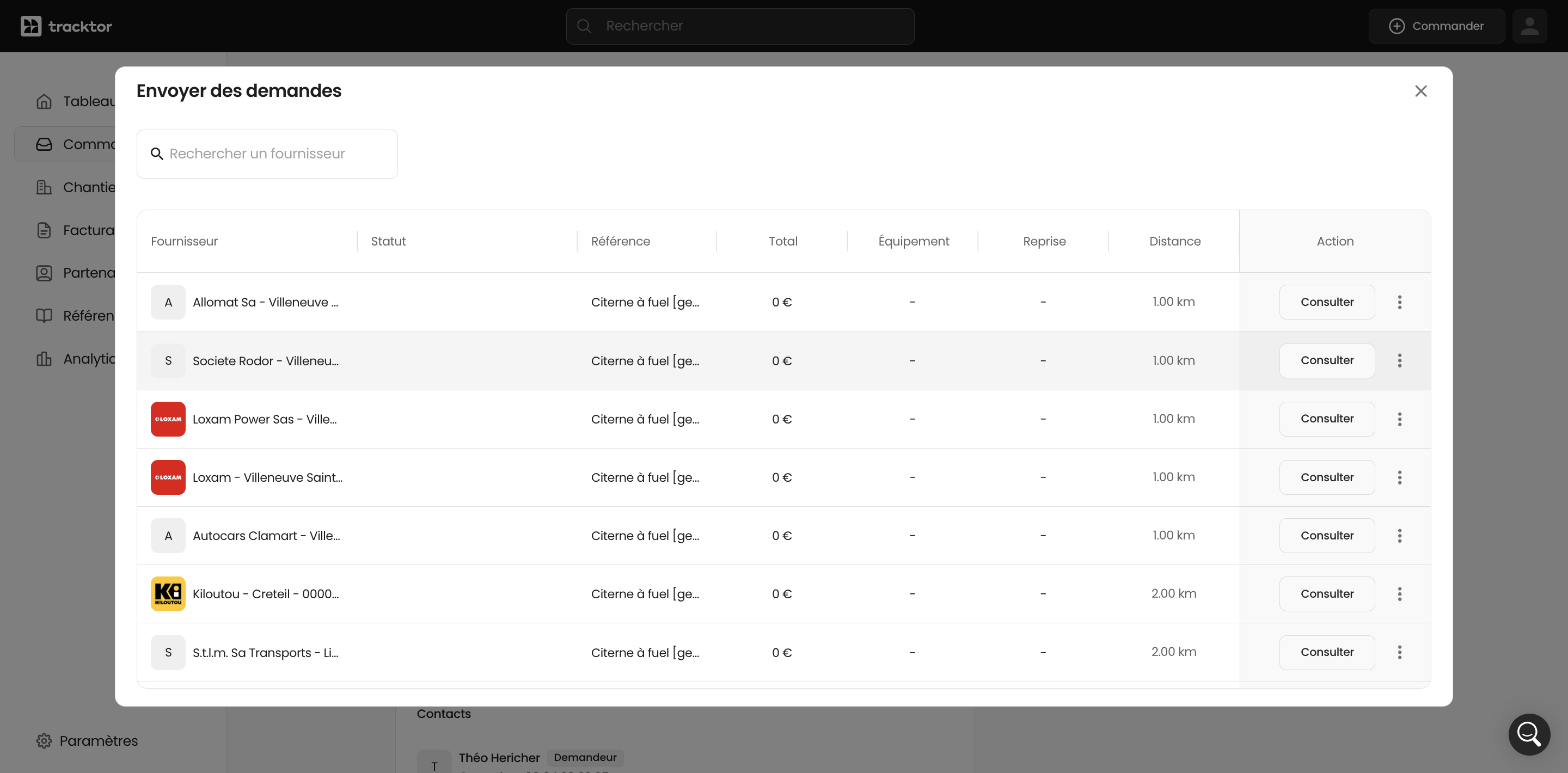Image resolution: width=1568 pixels, height=773 pixels.
Task: Click the Societe Rodor avatar letter S
Action: (168, 360)
